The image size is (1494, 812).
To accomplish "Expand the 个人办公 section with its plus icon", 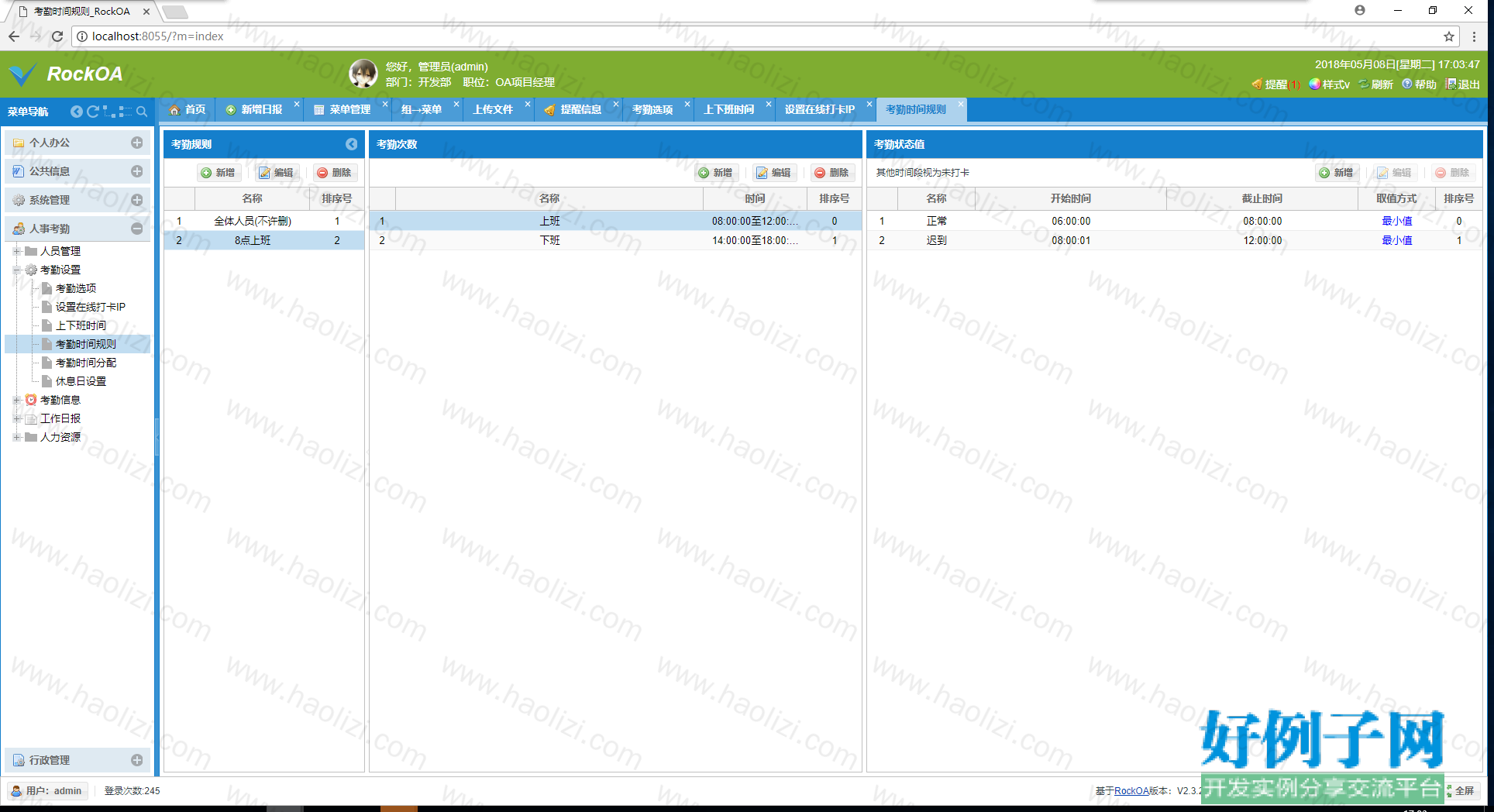I will [x=137, y=143].
